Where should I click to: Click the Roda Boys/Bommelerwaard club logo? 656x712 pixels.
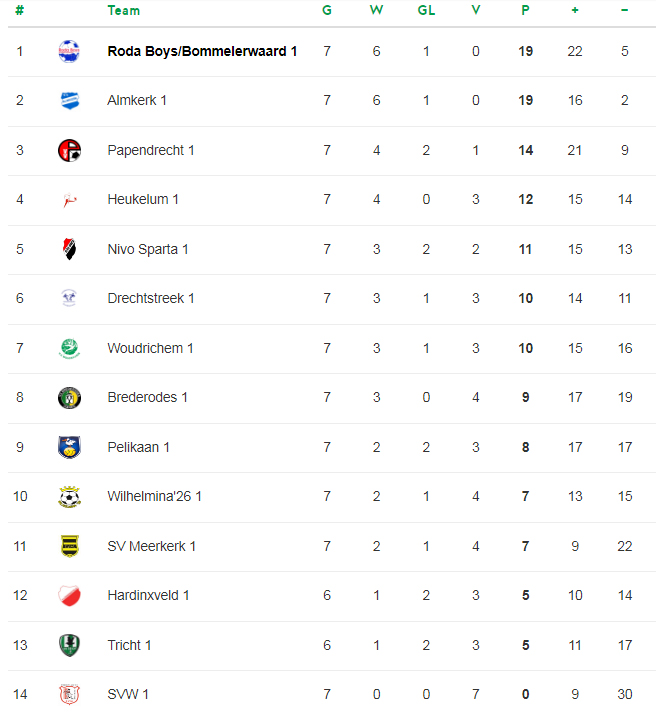(x=68, y=51)
